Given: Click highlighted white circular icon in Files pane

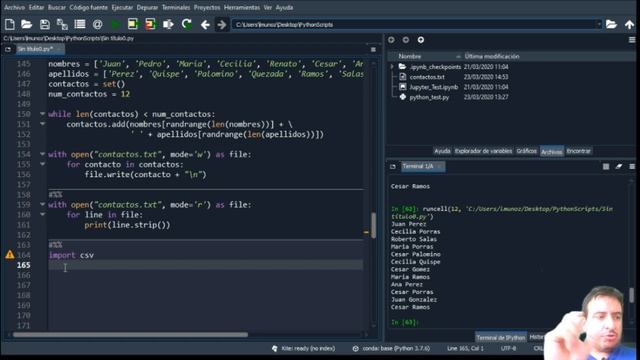Looking at the screenshot, I should pyautogui.click(x=421, y=40).
